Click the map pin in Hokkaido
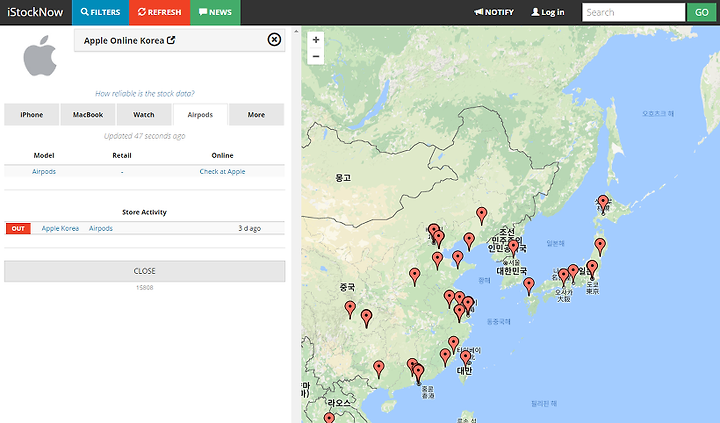 tap(603, 203)
